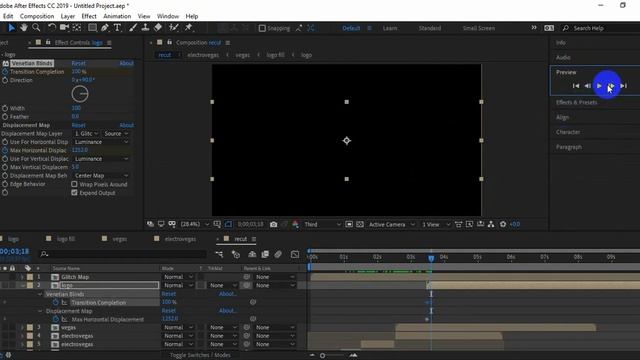The height and width of the screenshot is (360, 640).
Task: Select the Eraser tool
Action: pos(158,27)
